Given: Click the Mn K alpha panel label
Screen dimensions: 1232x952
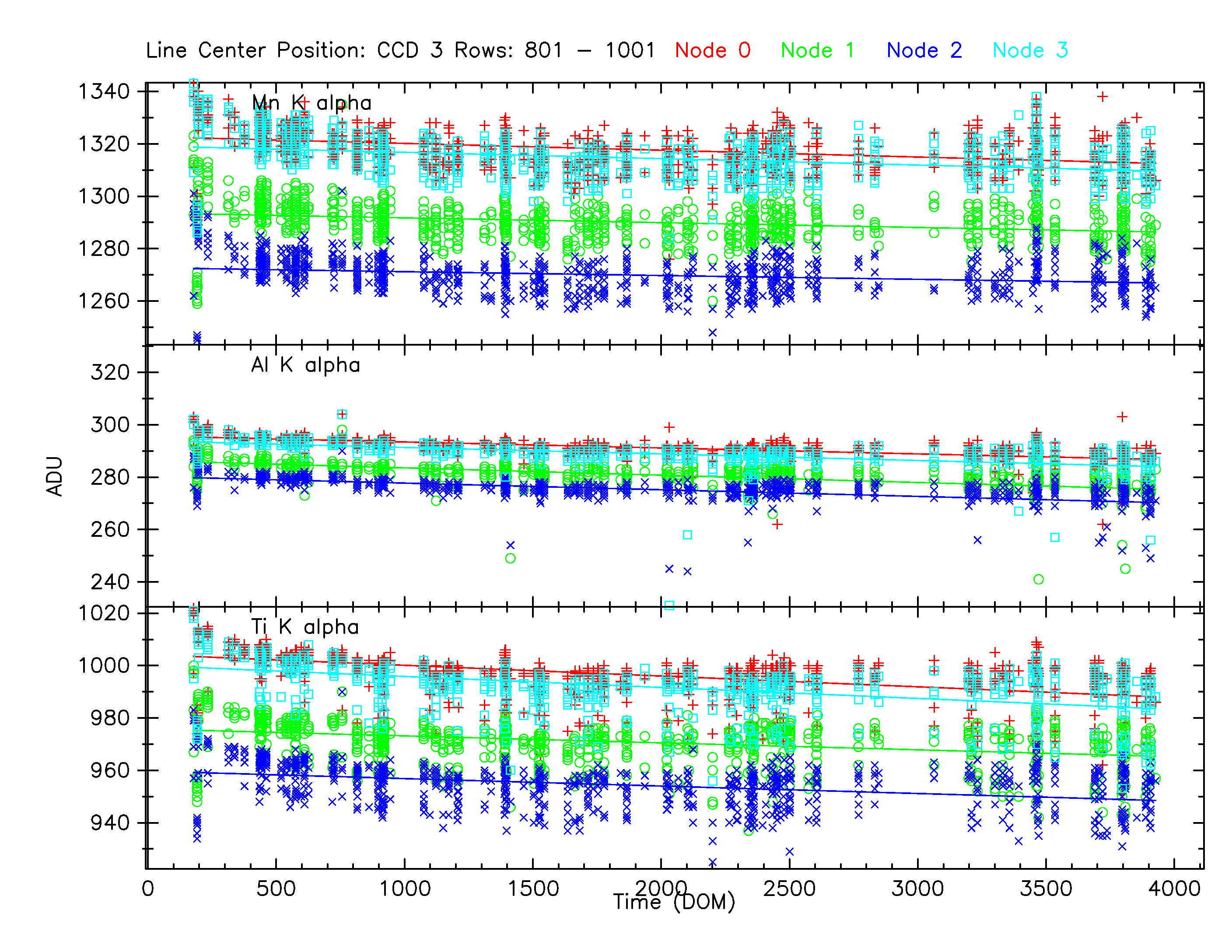Looking at the screenshot, I should point(311,103).
